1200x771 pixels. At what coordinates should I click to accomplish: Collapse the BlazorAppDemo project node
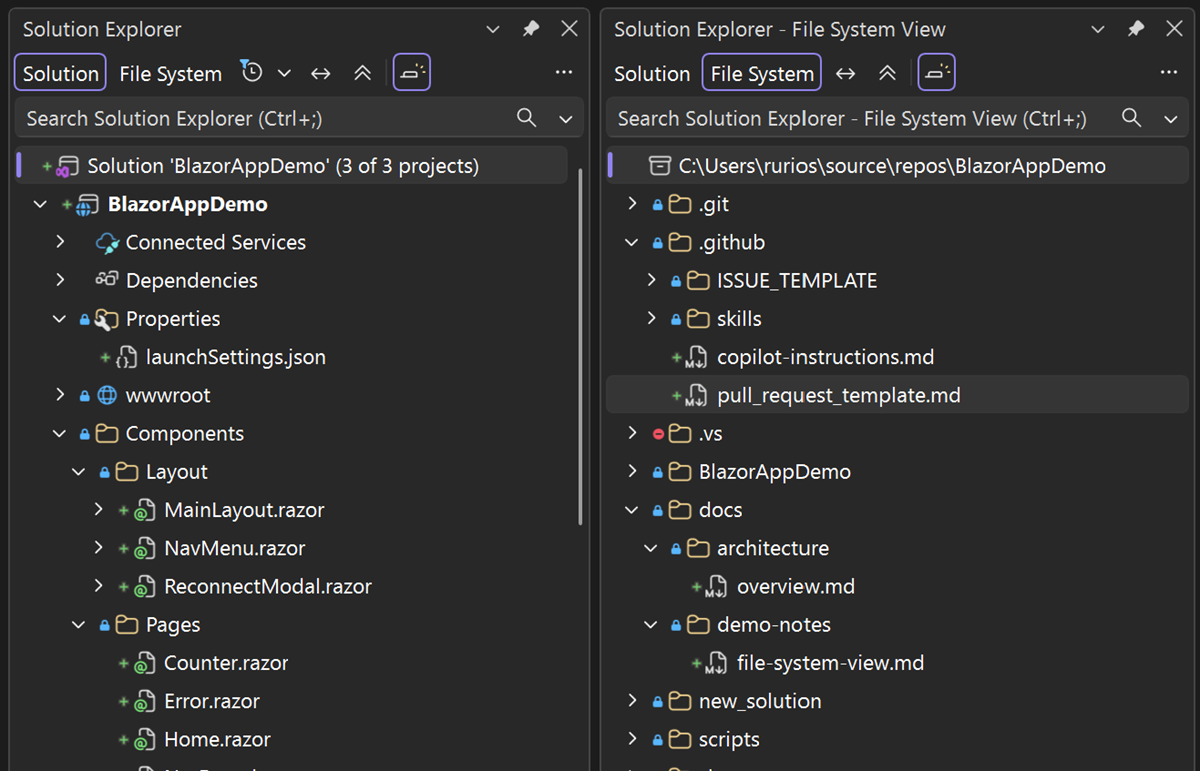pos(40,204)
